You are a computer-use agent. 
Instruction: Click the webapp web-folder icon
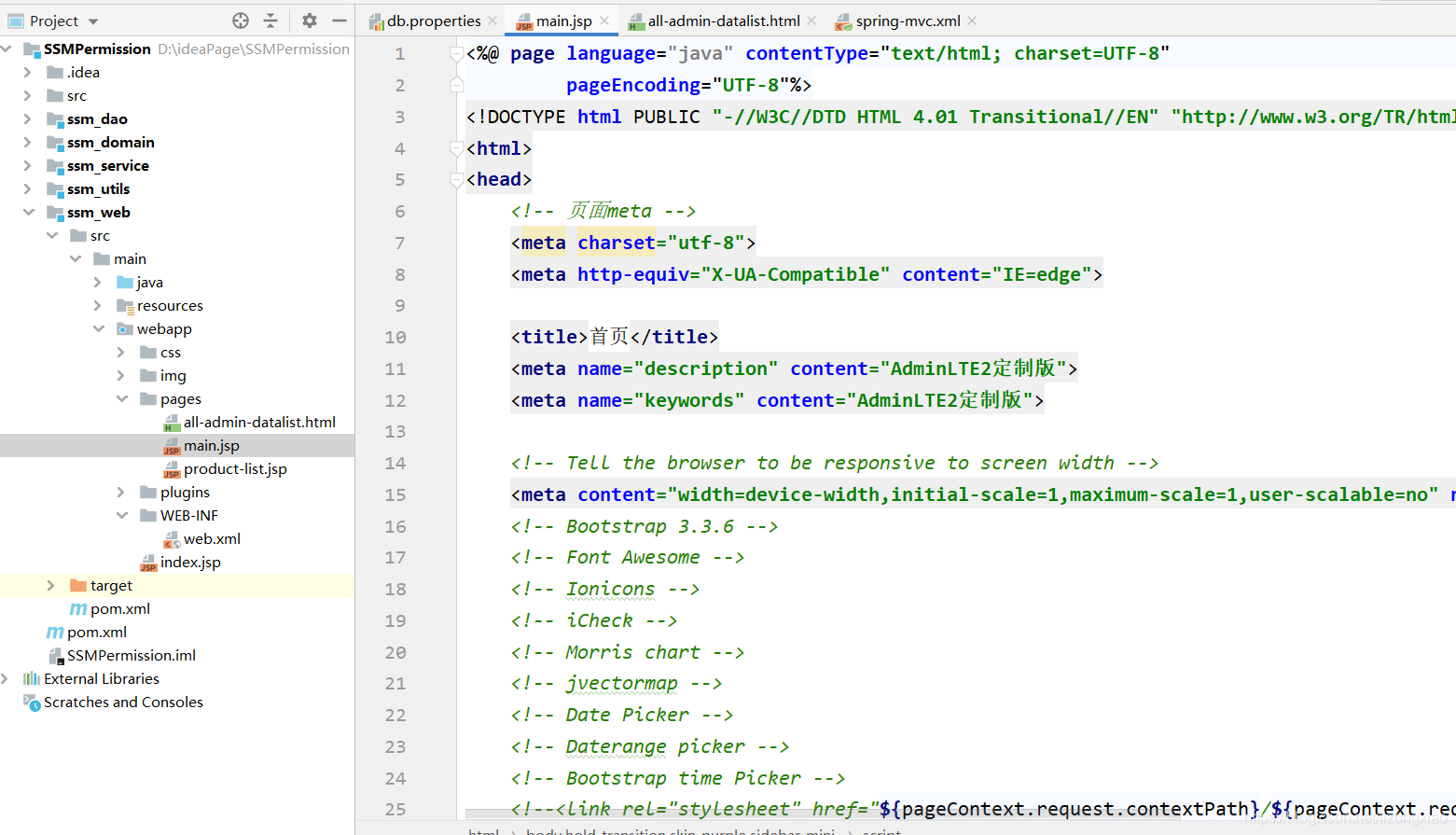click(x=125, y=328)
